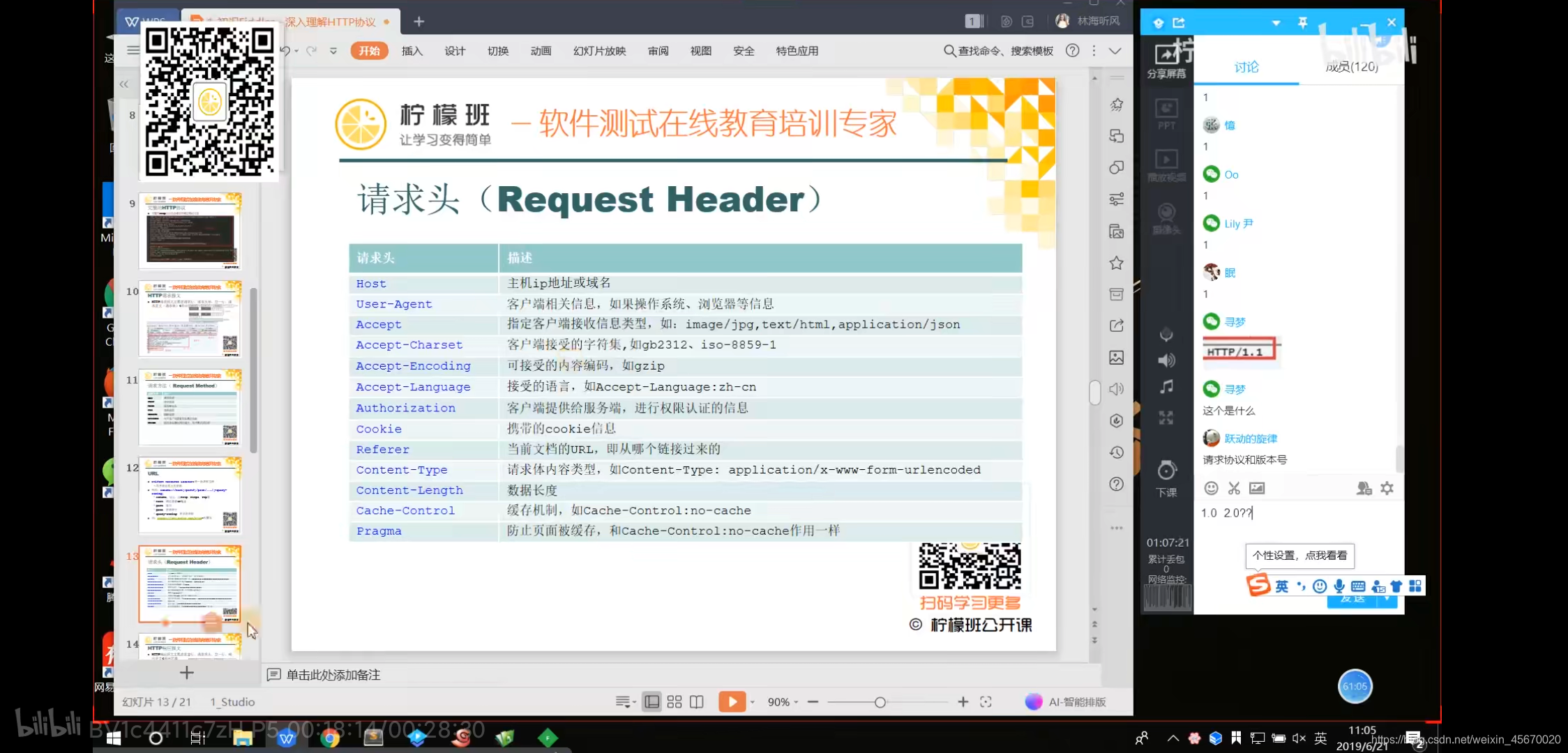The image size is (1568, 753).
Task: Collapse the ribbon with top-right chevron
Action: tap(1115, 51)
